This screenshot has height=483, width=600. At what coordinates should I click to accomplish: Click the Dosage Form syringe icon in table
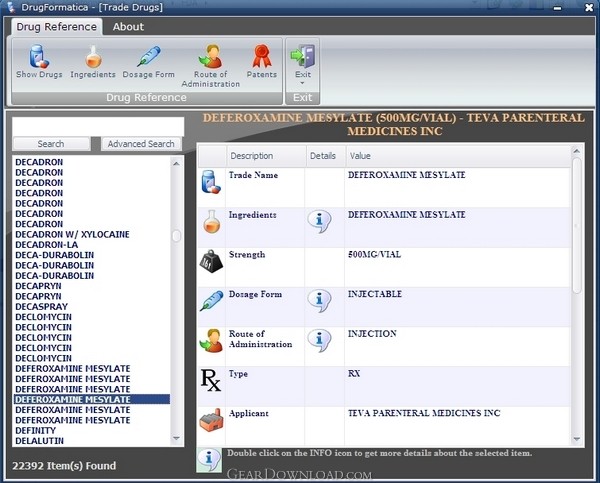point(211,300)
